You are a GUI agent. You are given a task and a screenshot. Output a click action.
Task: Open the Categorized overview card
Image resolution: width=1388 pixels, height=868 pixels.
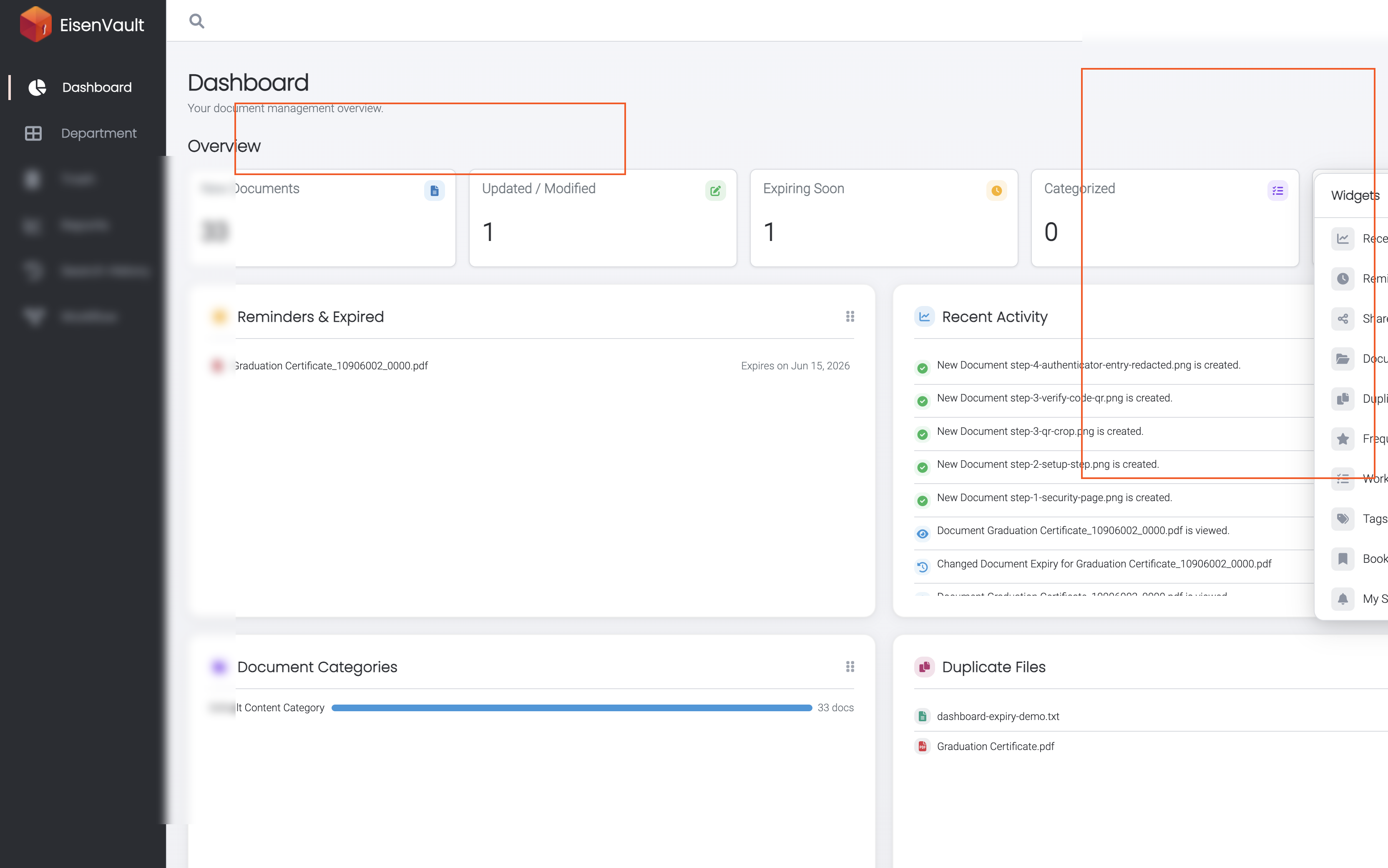point(1164,218)
